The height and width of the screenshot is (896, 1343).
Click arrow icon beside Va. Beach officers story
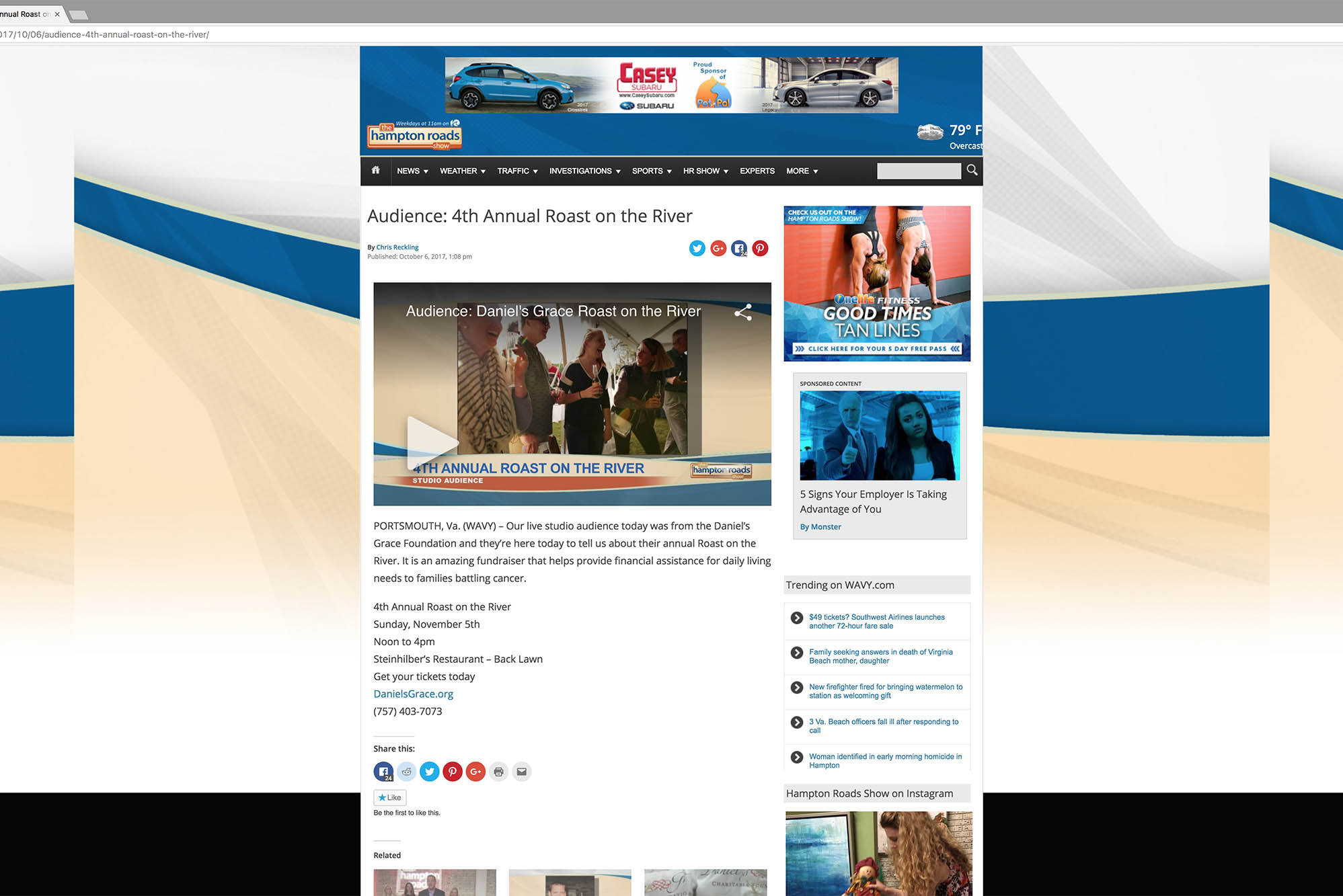(797, 723)
